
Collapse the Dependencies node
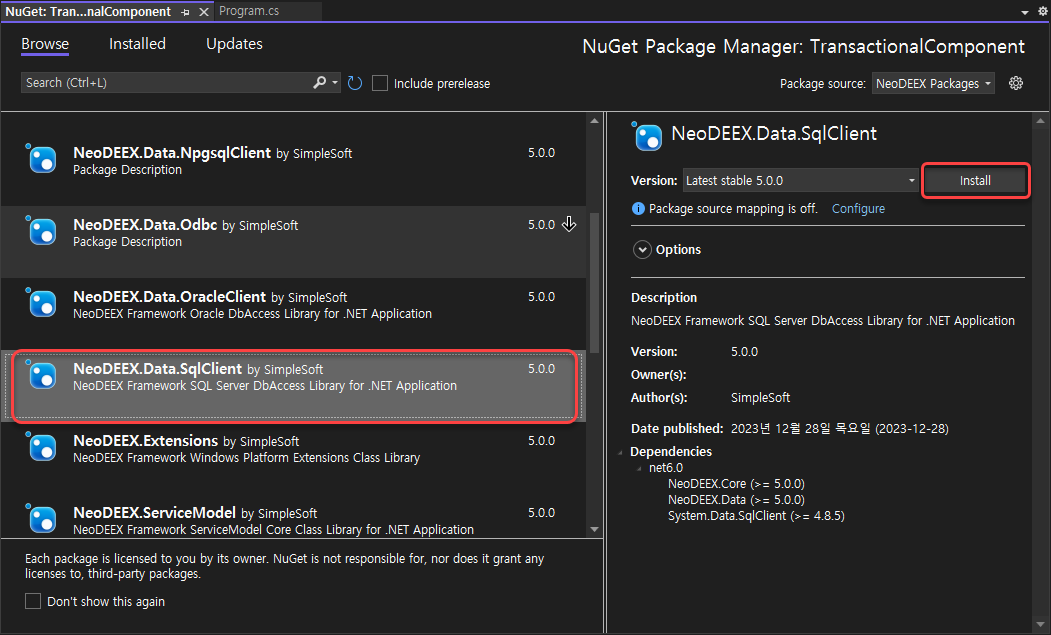(620, 452)
